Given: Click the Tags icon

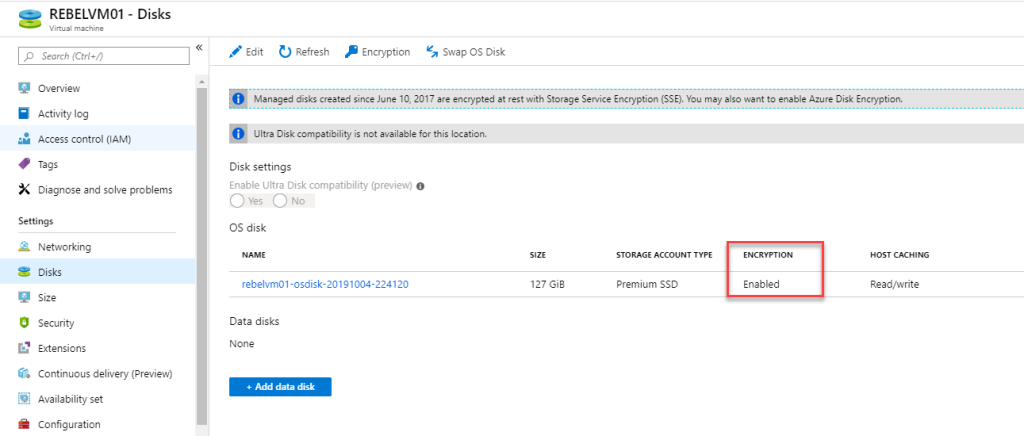Looking at the screenshot, I should pyautogui.click(x=25, y=164).
